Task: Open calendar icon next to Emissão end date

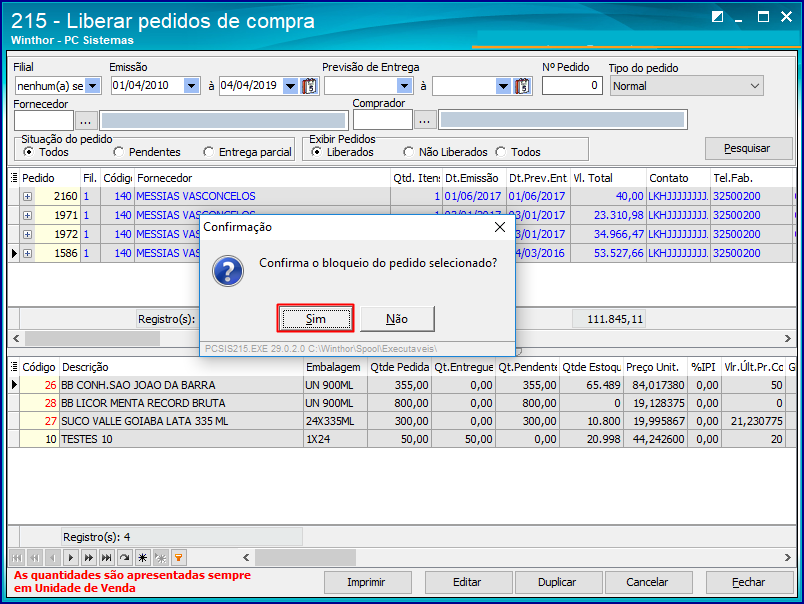Action: pos(309,86)
